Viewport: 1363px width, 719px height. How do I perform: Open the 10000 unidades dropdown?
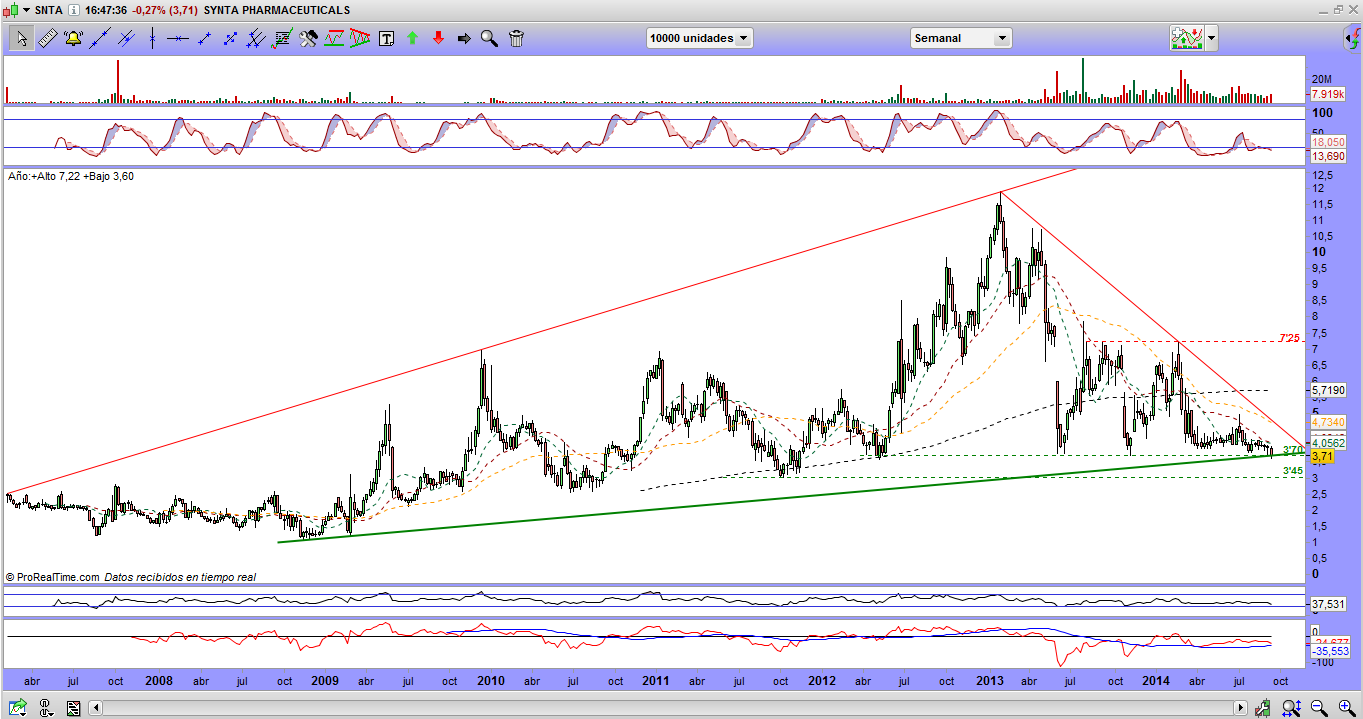(699, 38)
